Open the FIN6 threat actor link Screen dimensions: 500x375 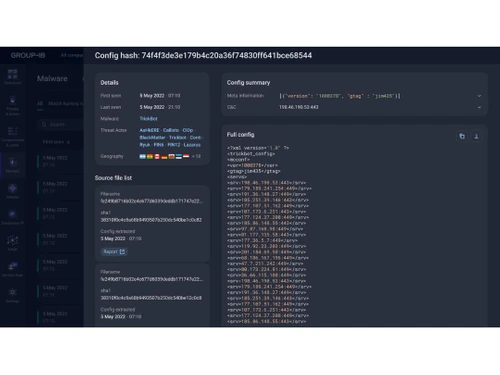coord(159,145)
